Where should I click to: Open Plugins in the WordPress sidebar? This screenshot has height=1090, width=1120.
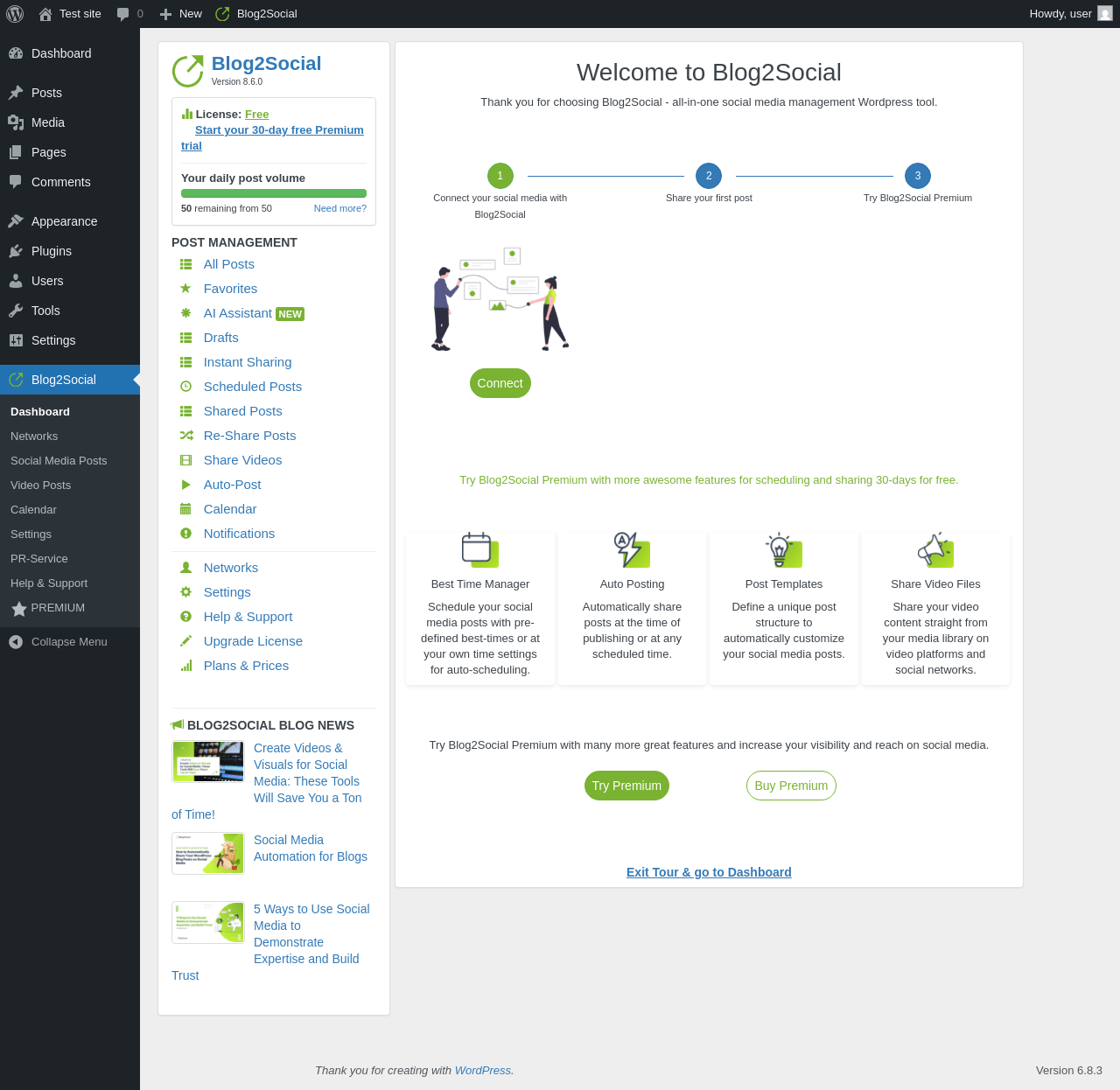point(70,251)
